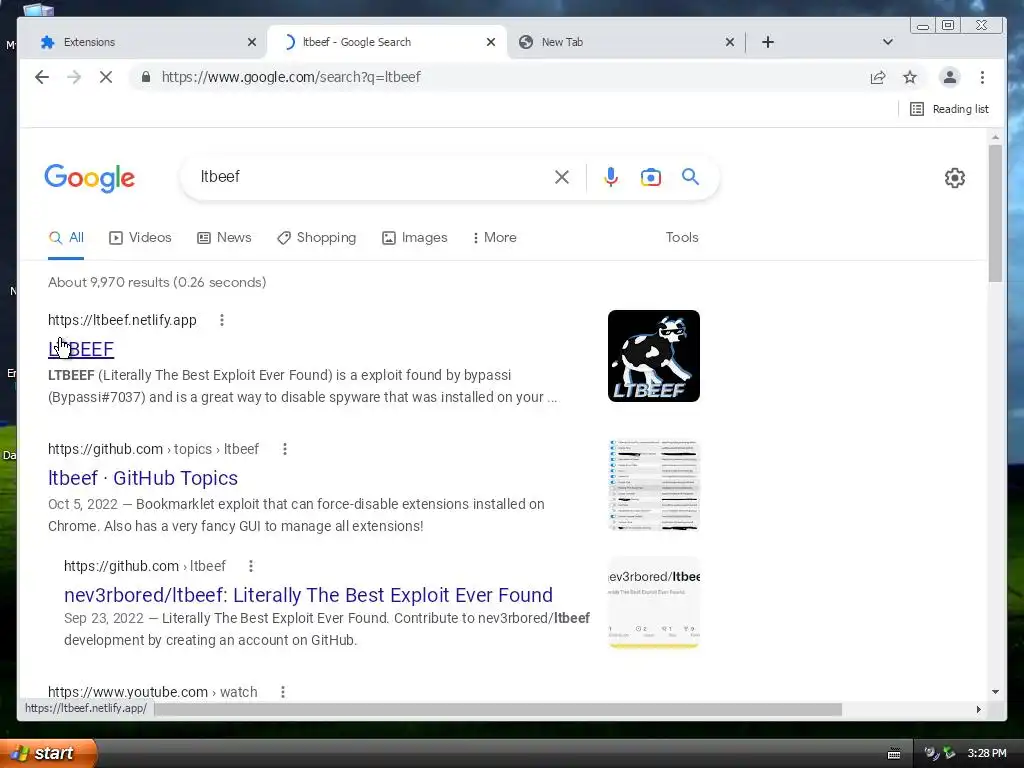Close the Extensions tab
The image size is (1024, 768).
(x=252, y=42)
